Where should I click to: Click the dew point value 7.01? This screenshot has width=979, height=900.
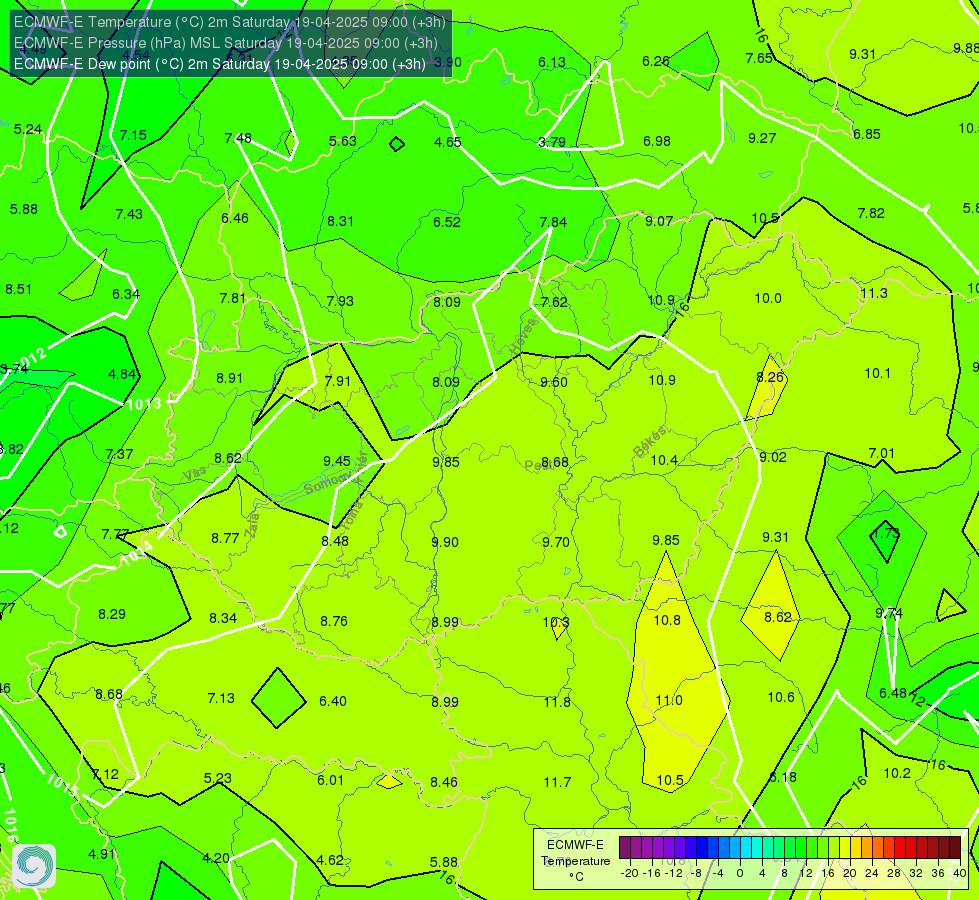coord(882,453)
